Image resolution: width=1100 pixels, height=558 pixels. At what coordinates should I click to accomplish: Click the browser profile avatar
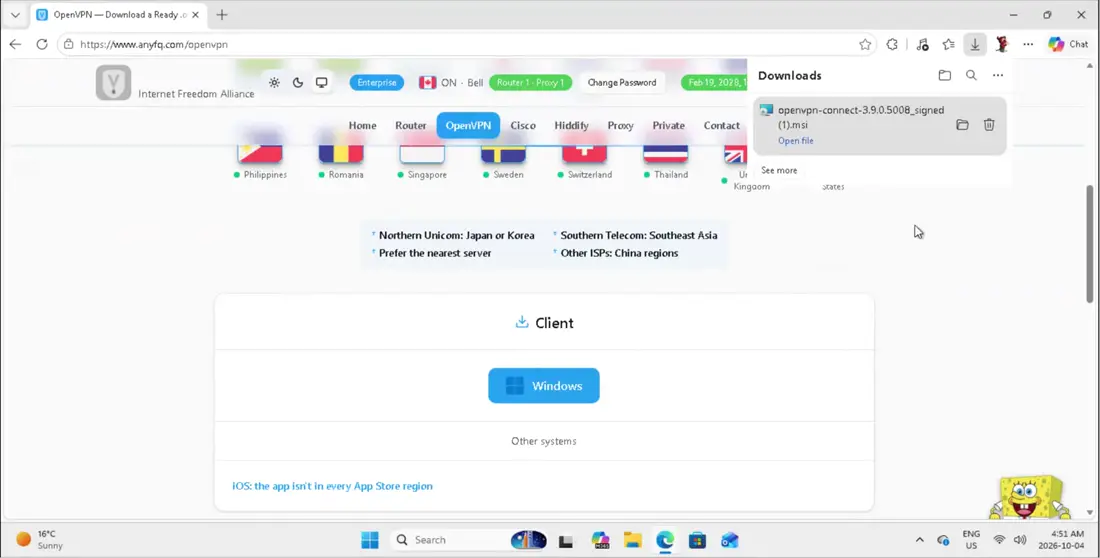click(x=1002, y=44)
